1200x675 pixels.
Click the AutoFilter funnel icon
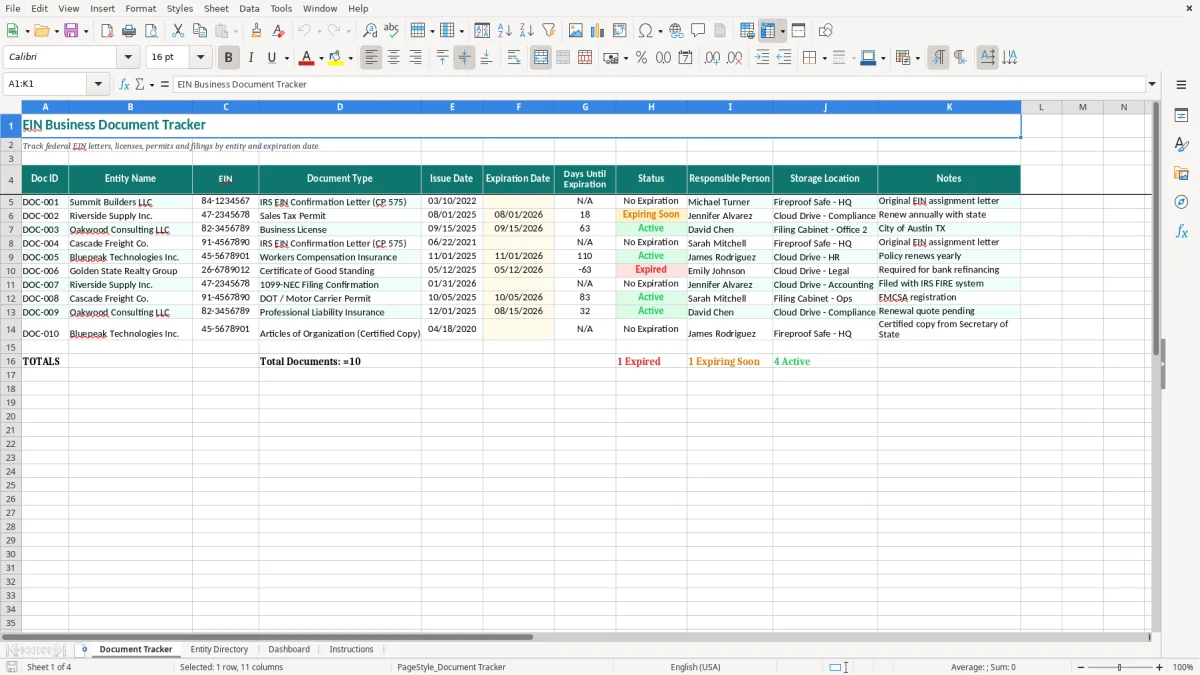[549, 31]
